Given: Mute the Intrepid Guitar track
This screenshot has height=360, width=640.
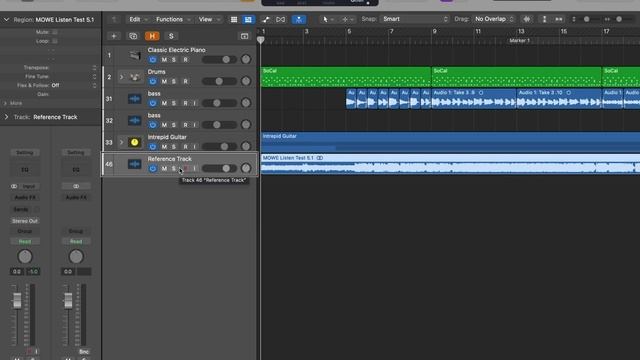Looking at the screenshot, I should [x=164, y=147].
